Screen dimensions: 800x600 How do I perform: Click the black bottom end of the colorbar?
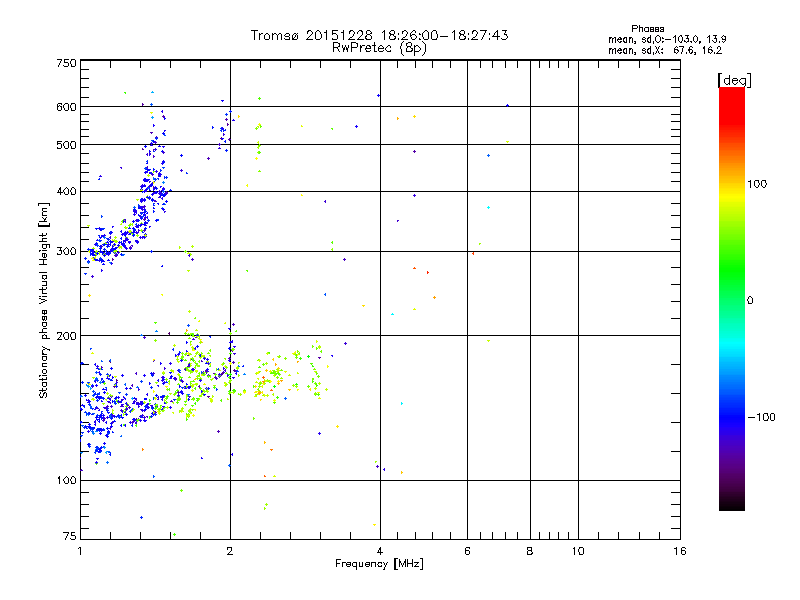click(731, 505)
